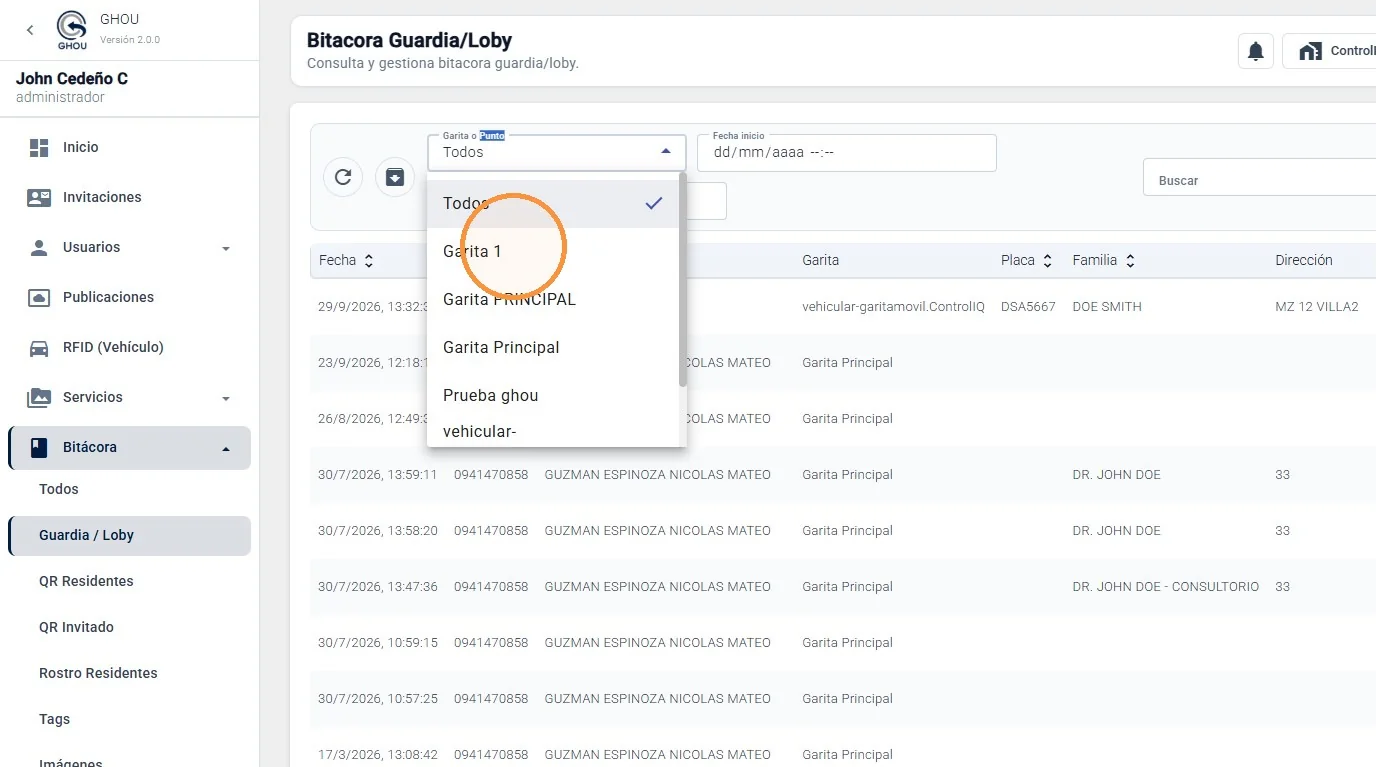The height and width of the screenshot is (767, 1376).
Task: Choose the uppercase Garita PRINCIPAL option
Action: [553, 300]
